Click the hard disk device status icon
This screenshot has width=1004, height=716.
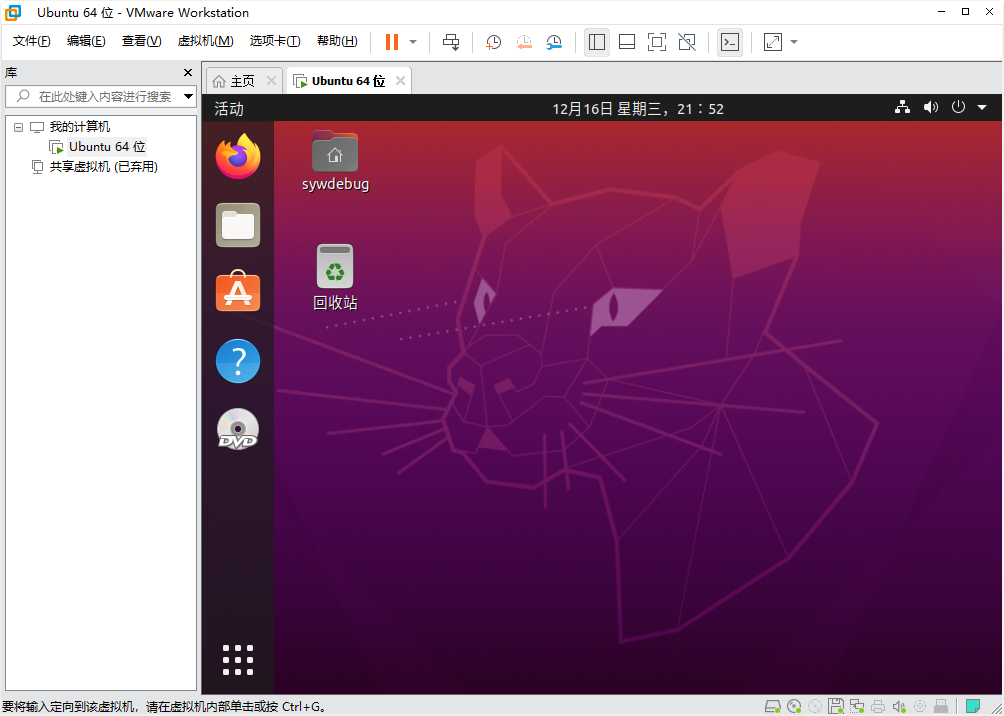[773, 706]
